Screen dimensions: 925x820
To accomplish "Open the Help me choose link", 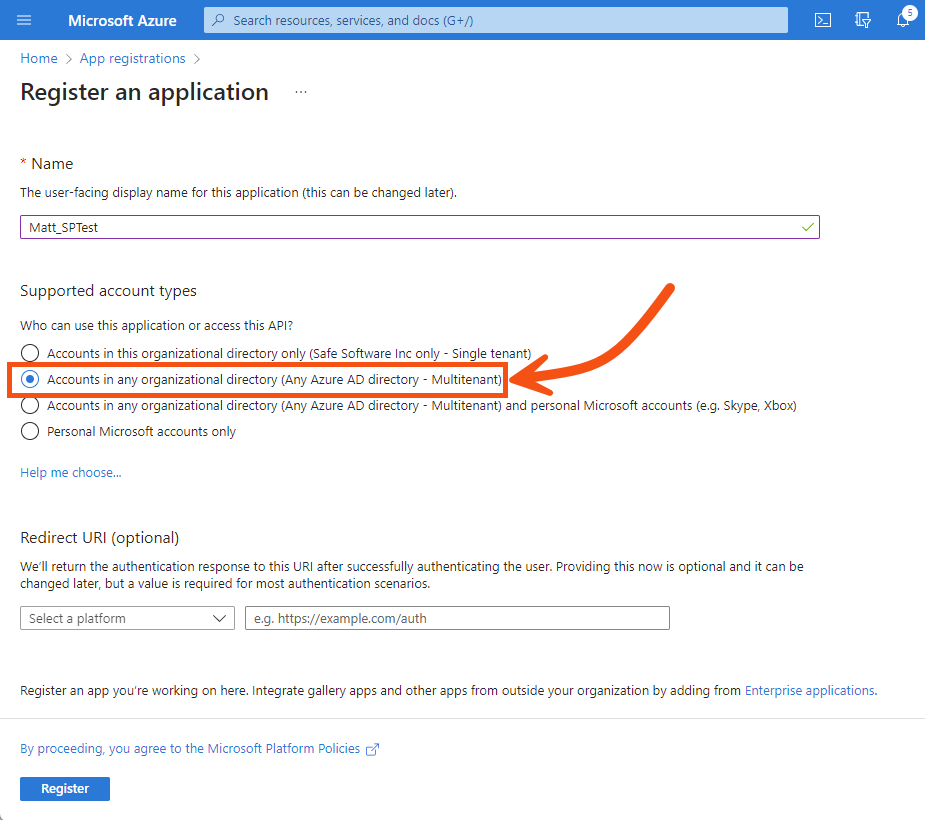I will (70, 472).
